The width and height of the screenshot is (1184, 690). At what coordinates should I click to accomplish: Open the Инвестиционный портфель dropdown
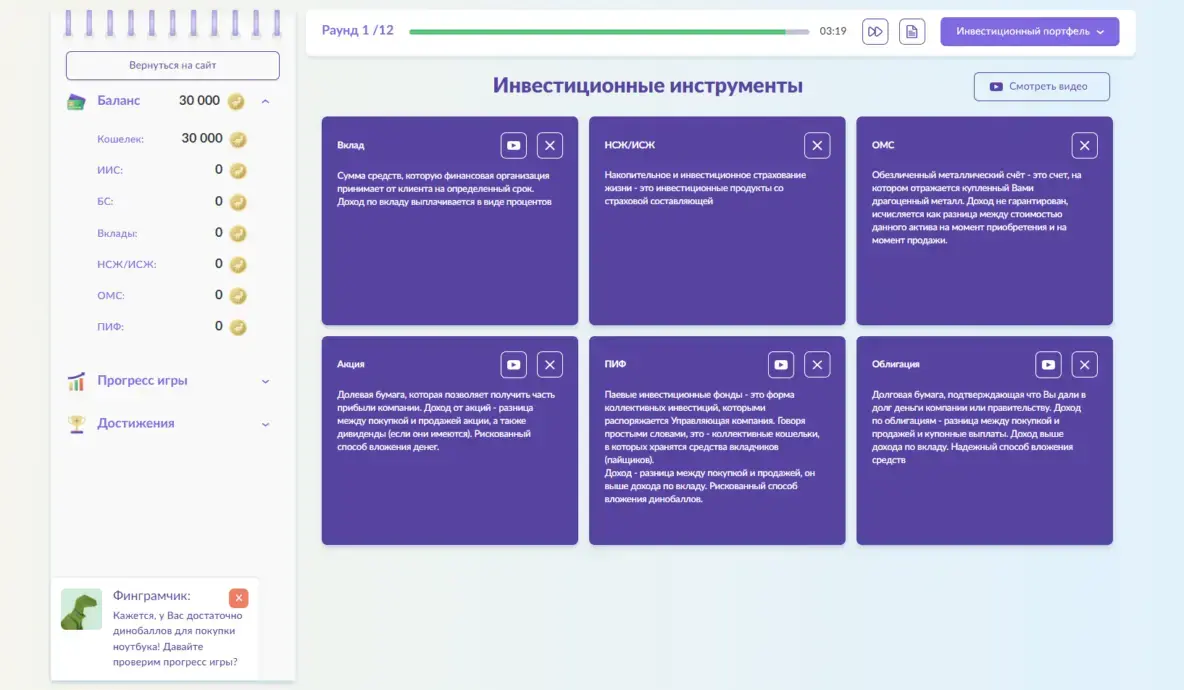pyautogui.click(x=1029, y=32)
